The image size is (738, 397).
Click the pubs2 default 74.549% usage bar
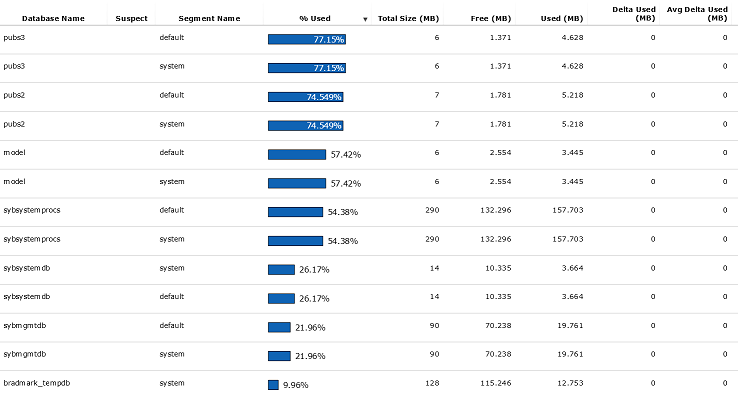click(305, 97)
